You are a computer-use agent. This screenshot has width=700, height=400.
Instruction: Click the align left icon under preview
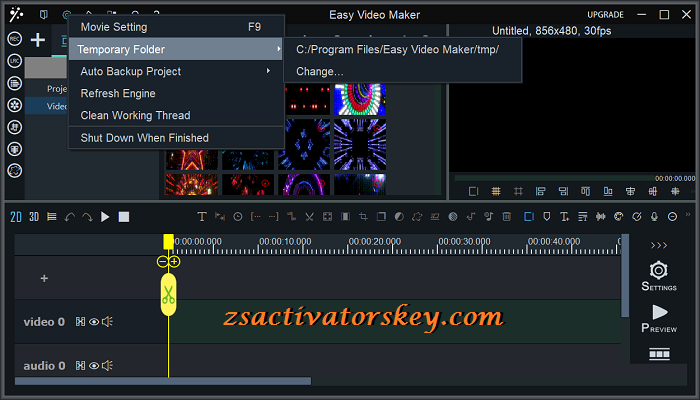coord(541,192)
